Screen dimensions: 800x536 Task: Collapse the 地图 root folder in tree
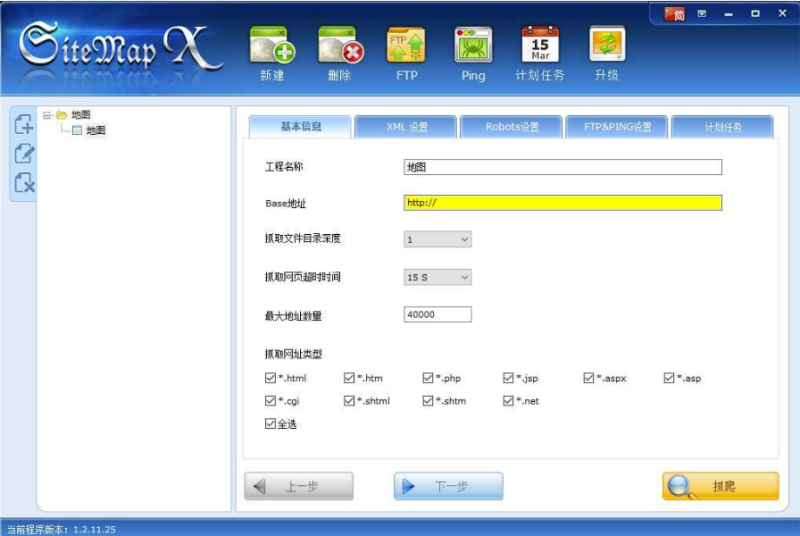[47, 115]
